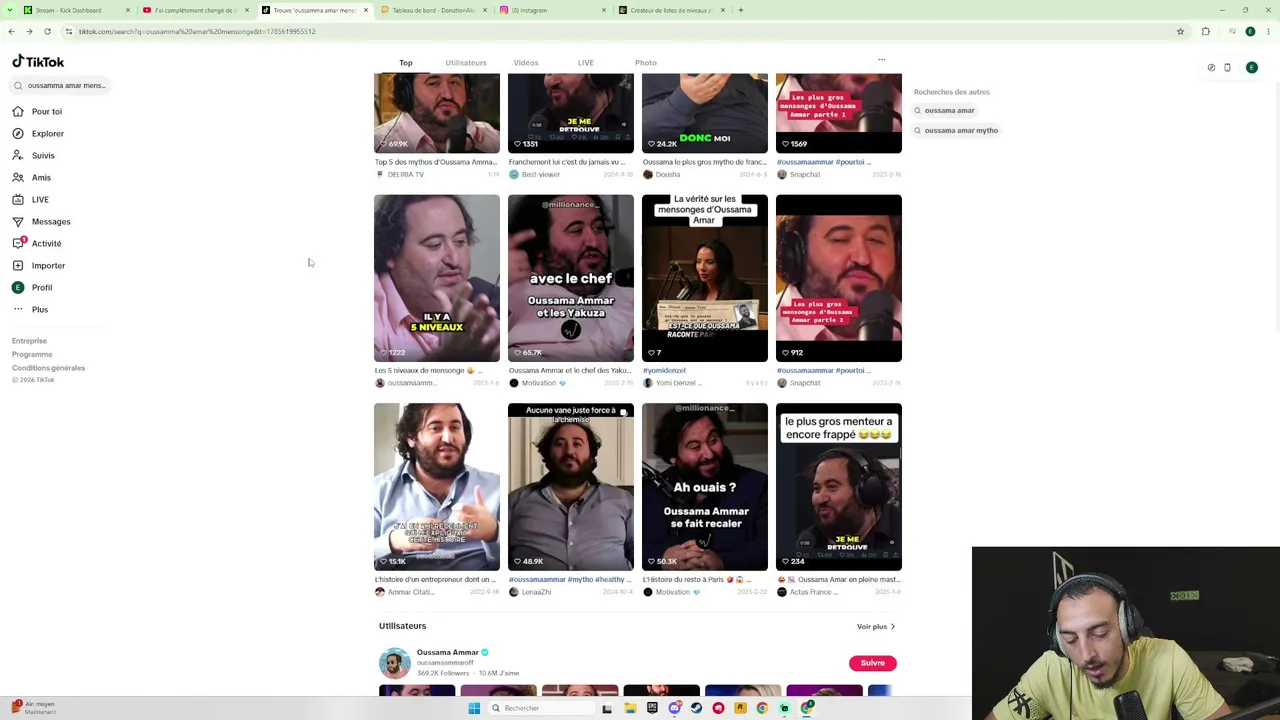Go back to the previous page
The width and height of the screenshot is (1280, 720).
click(11, 31)
